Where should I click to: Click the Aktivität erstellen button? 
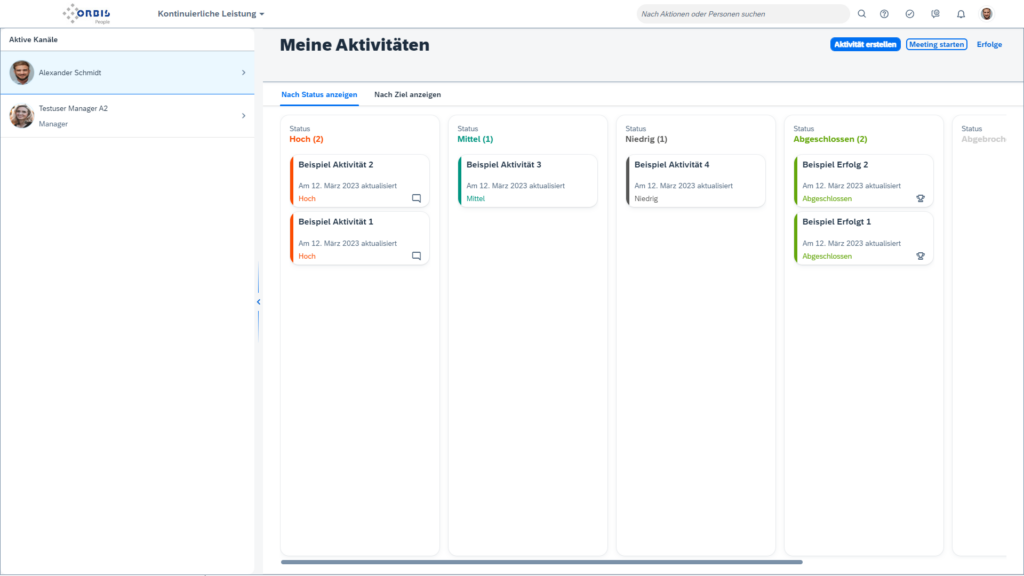point(864,44)
